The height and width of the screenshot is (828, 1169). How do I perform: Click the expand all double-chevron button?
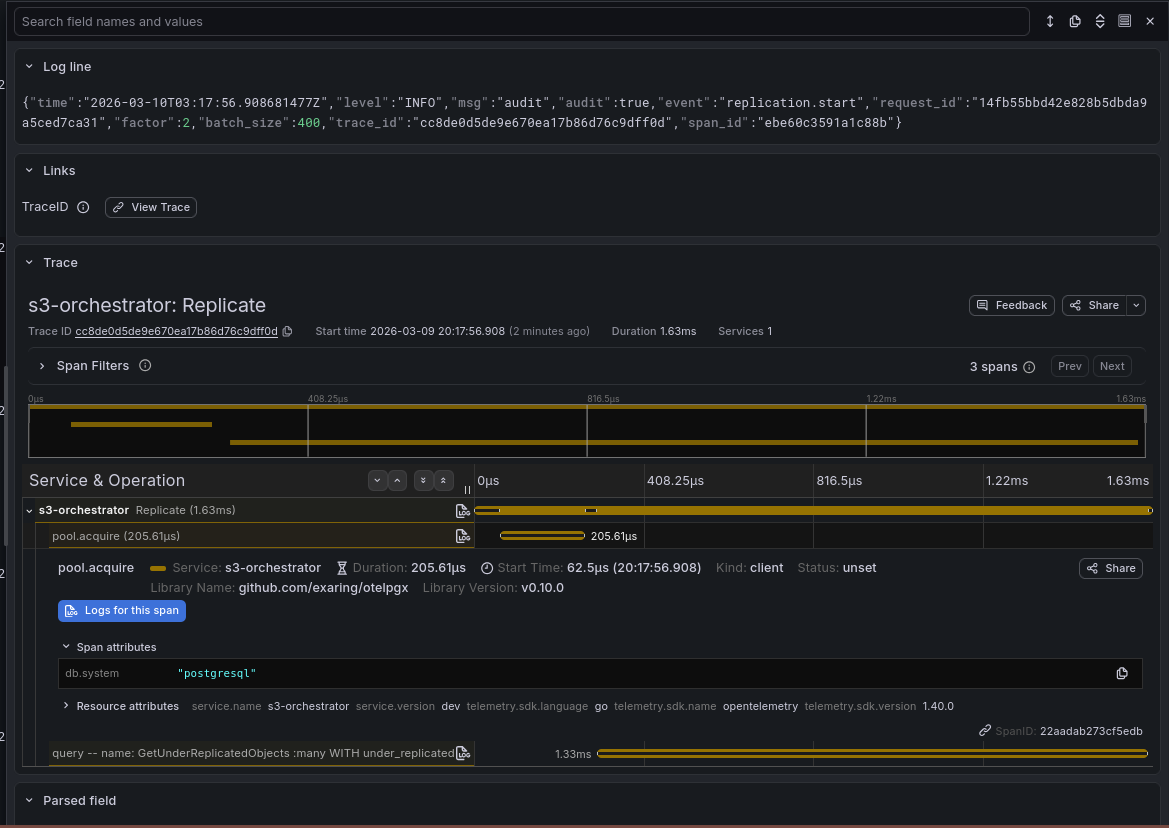[x=423, y=481]
